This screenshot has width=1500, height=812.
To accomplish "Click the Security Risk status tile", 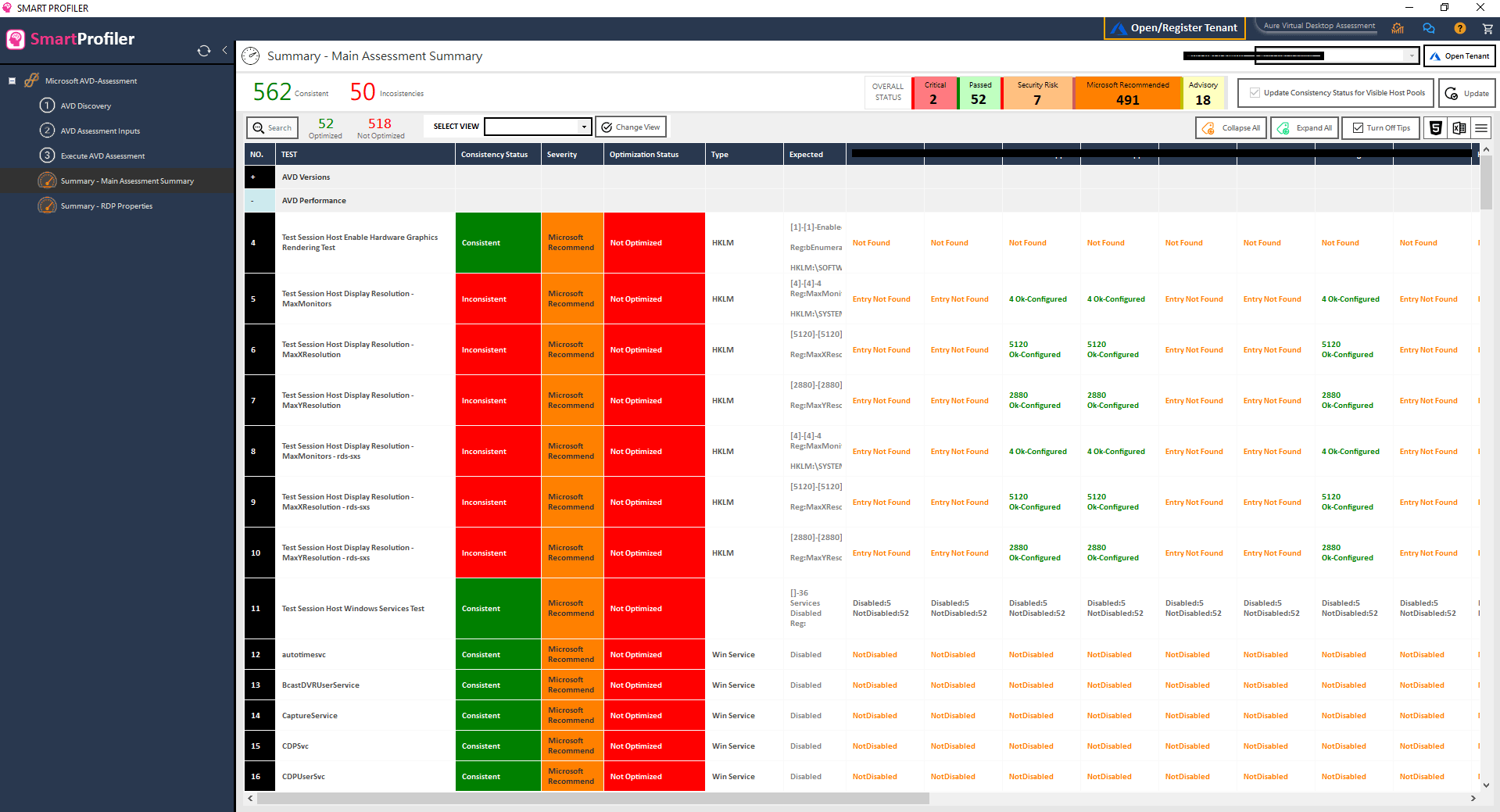I will click(1037, 93).
